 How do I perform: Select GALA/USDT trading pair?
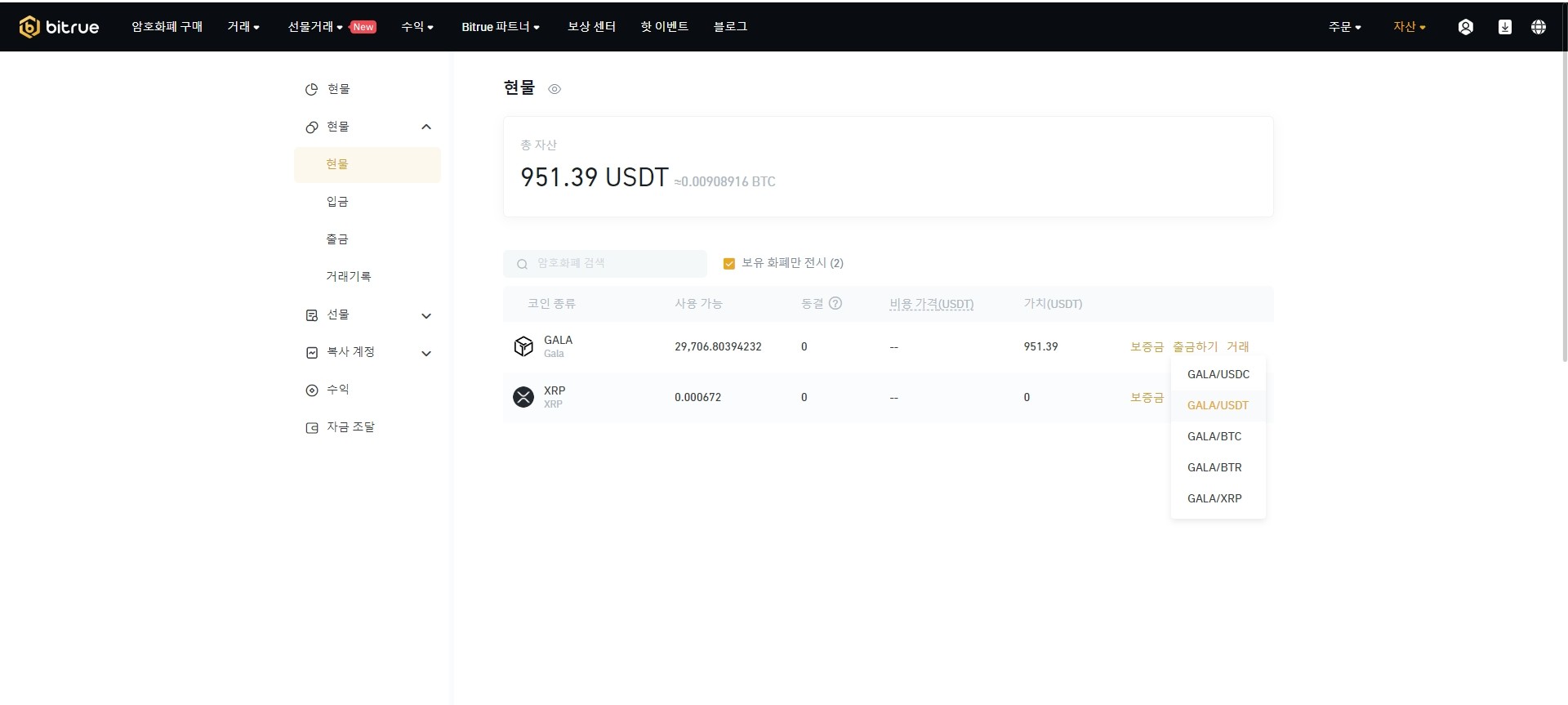[1218, 405]
